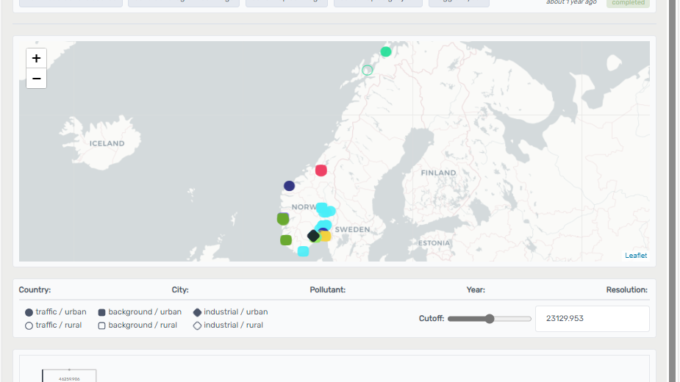
Task: Open the Pollutant filter dropdown
Action: point(327,290)
